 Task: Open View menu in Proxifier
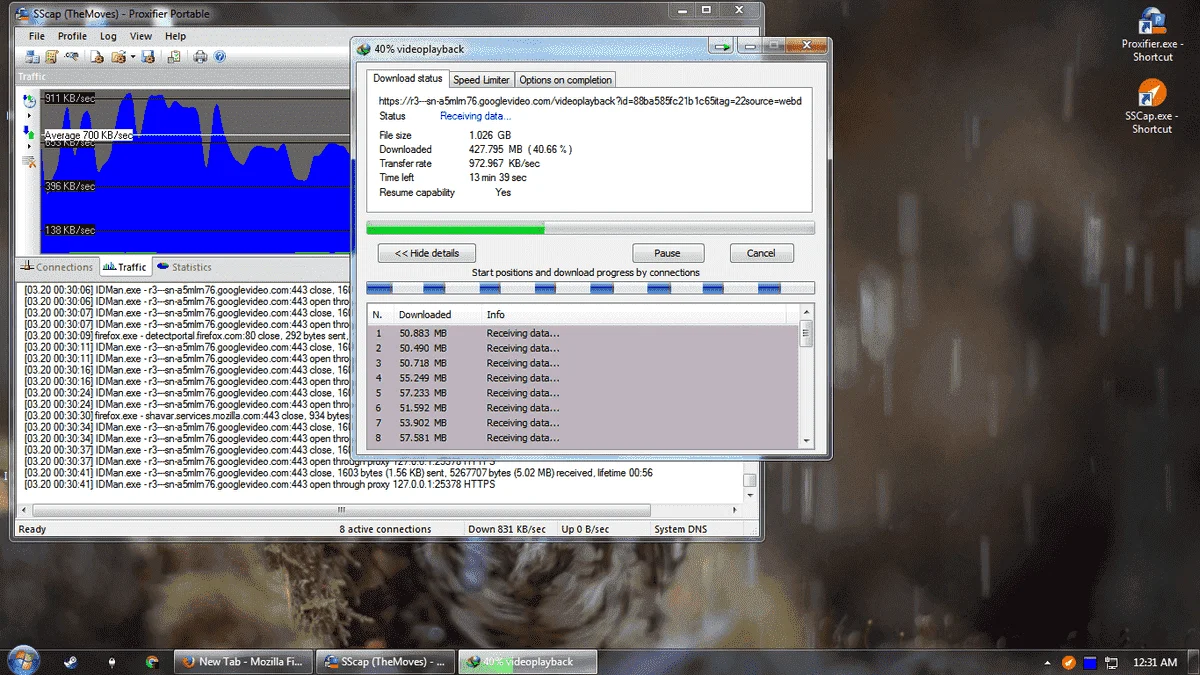point(141,36)
